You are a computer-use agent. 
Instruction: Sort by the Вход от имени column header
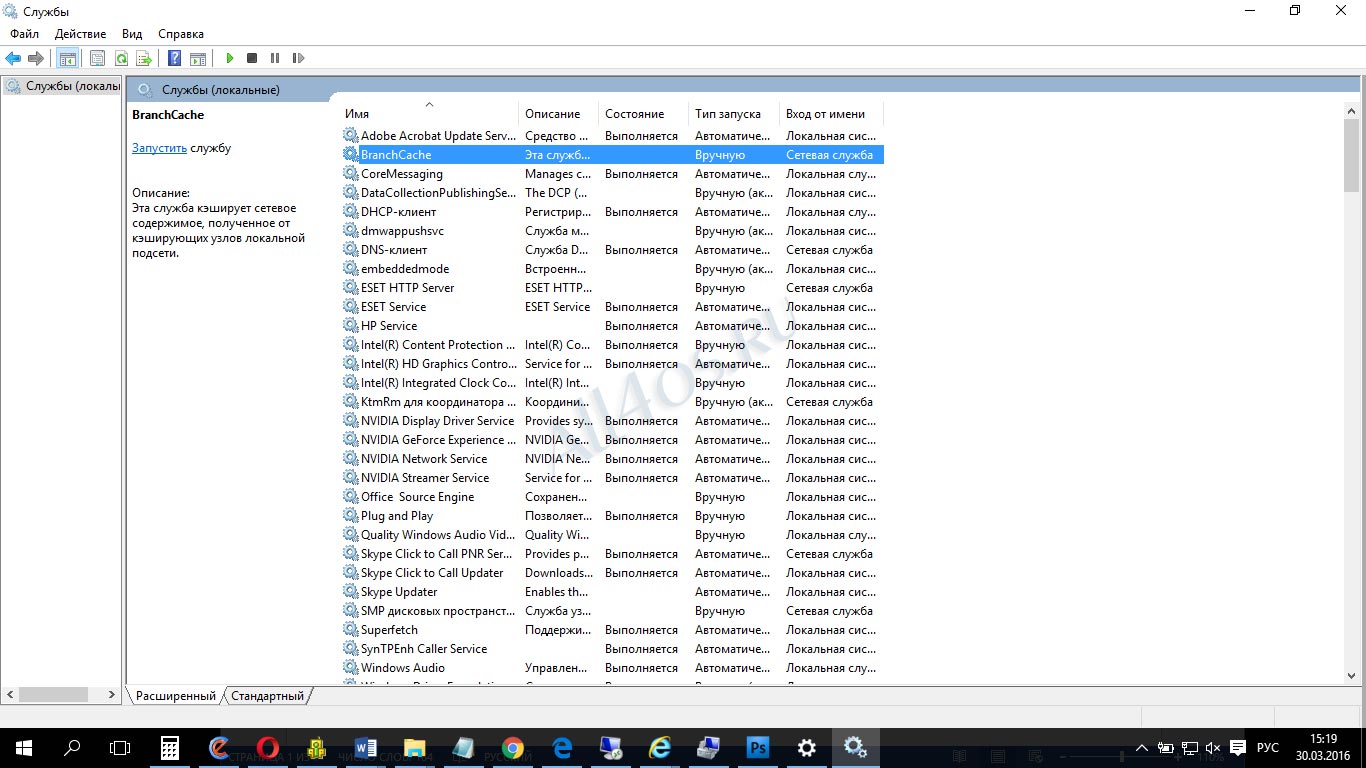tap(831, 114)
